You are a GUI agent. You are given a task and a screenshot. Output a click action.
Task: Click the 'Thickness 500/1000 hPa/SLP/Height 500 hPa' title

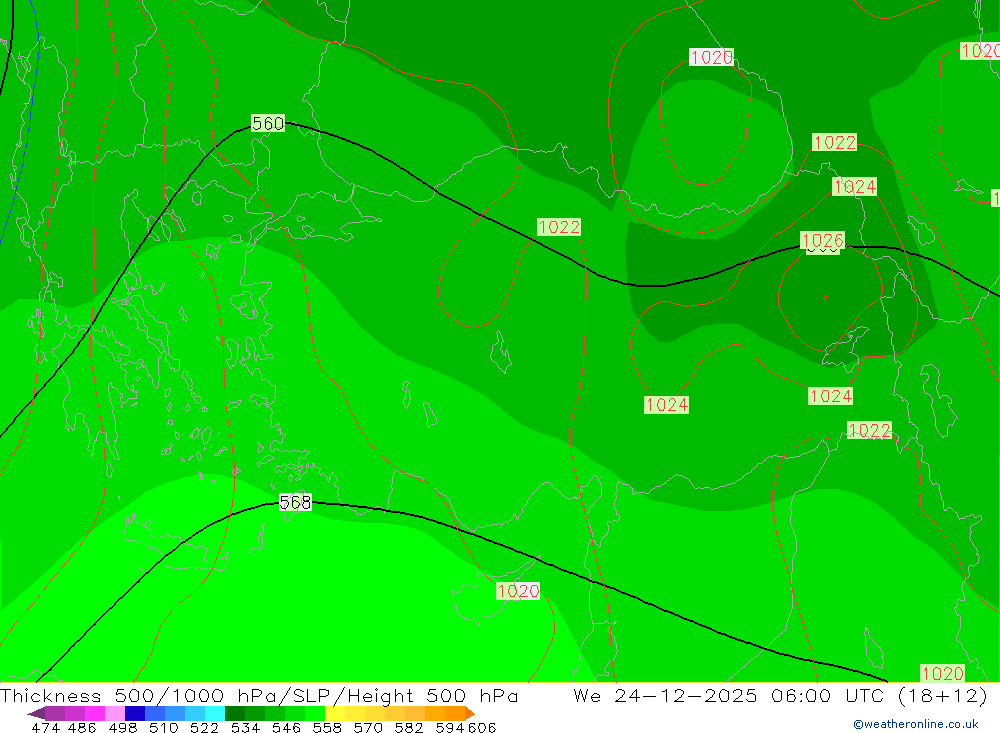259,695
